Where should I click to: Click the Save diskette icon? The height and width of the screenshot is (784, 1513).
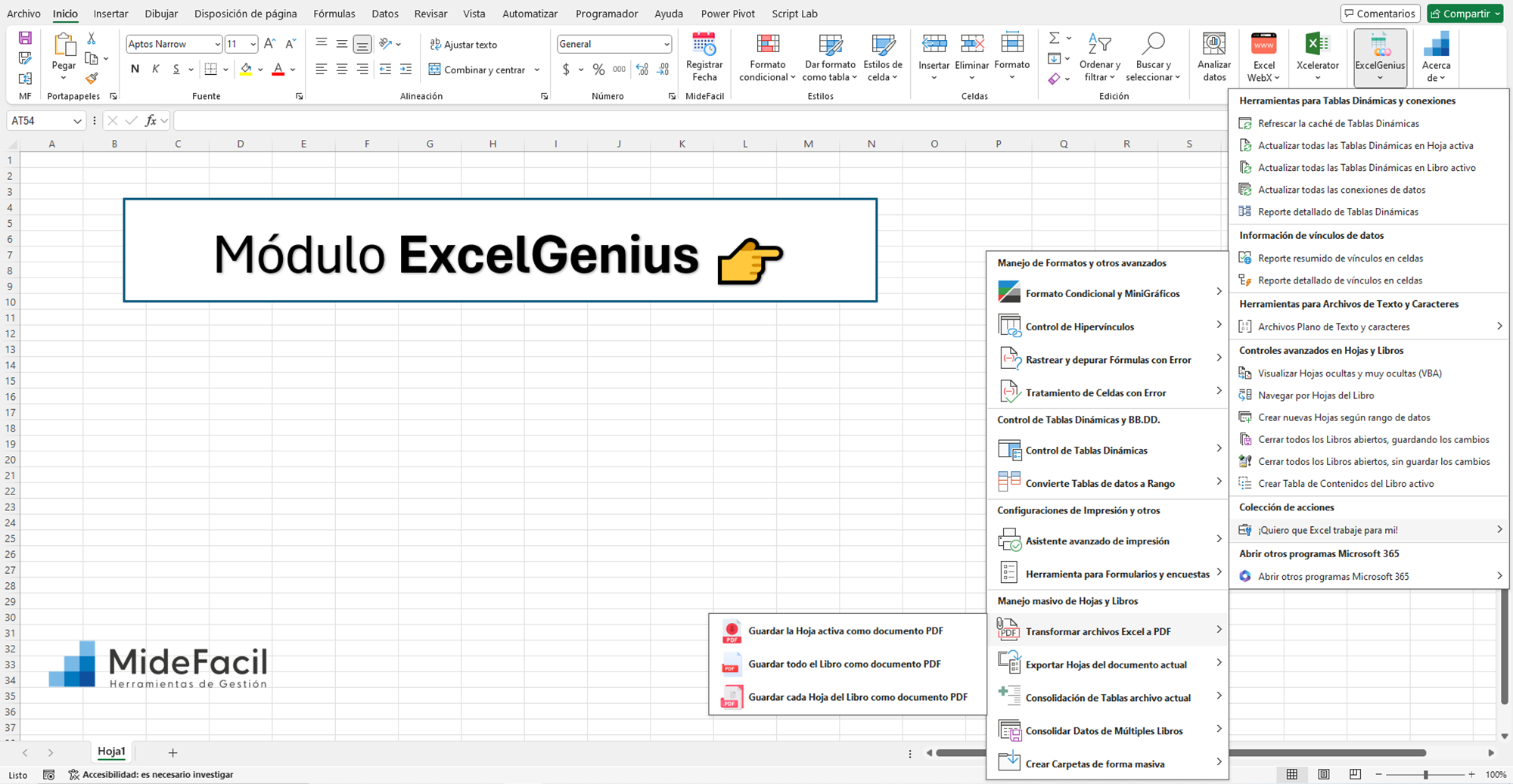(x=25, y=38)
